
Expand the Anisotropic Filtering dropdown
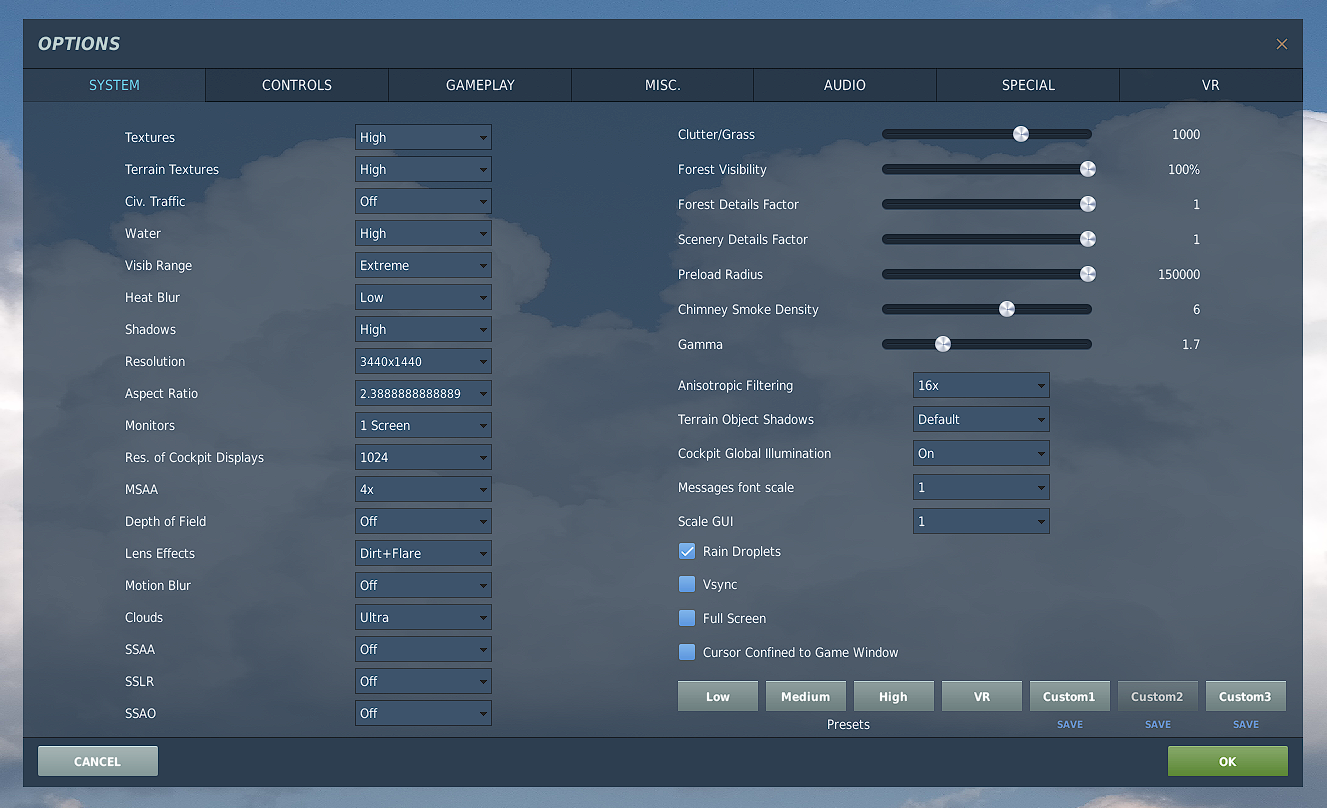pos(980,385)
